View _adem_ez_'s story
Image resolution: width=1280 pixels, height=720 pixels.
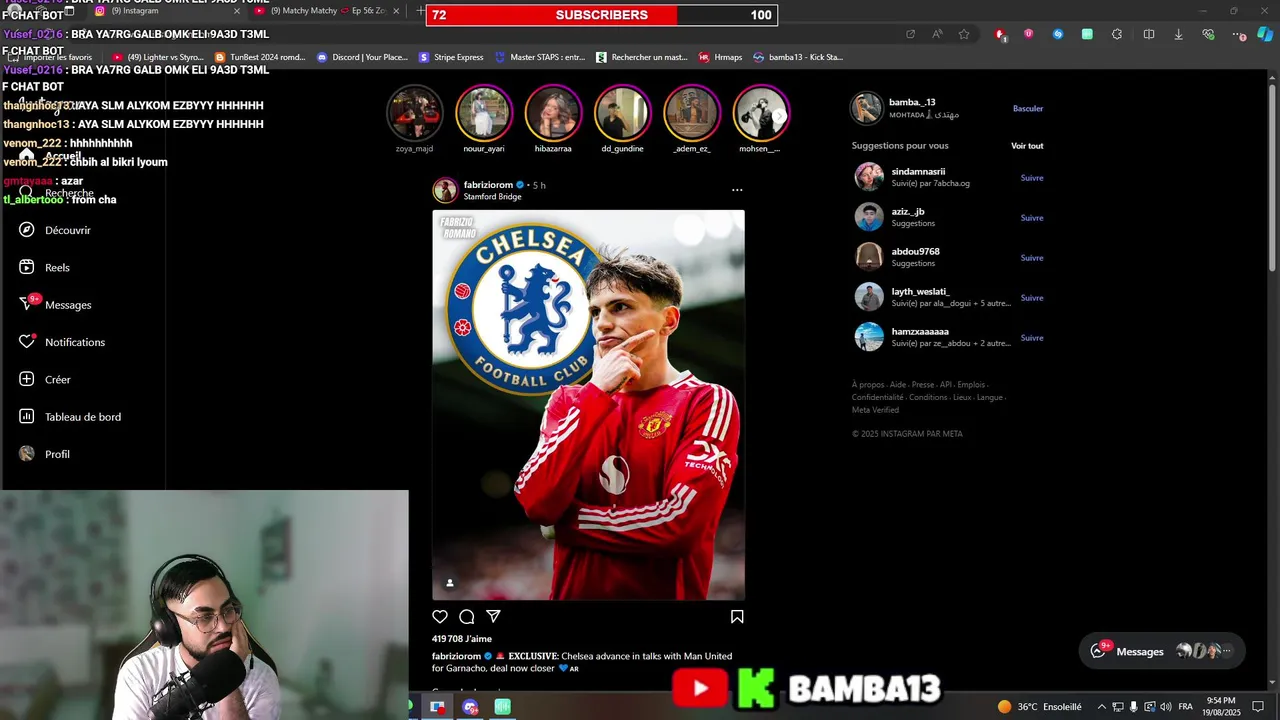692,113
